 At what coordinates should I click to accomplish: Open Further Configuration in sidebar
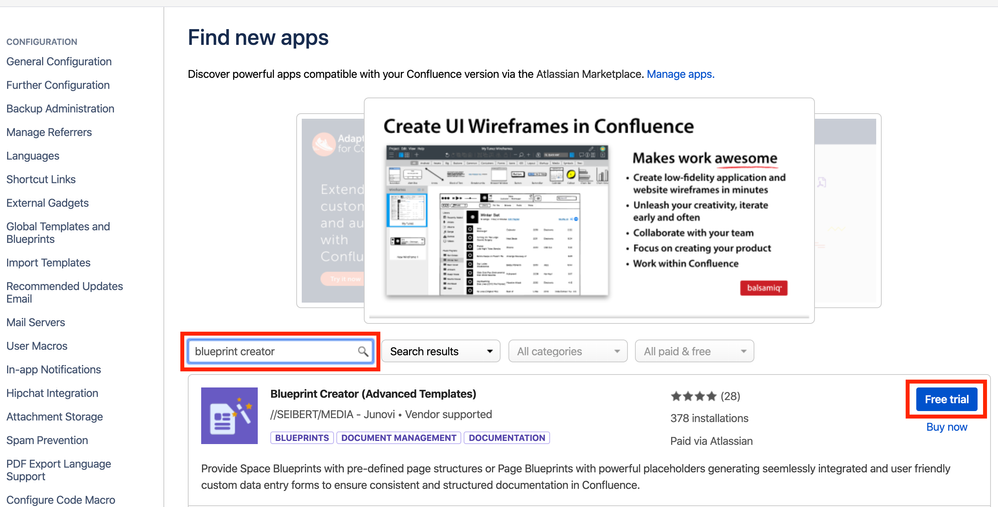(58, 85)
